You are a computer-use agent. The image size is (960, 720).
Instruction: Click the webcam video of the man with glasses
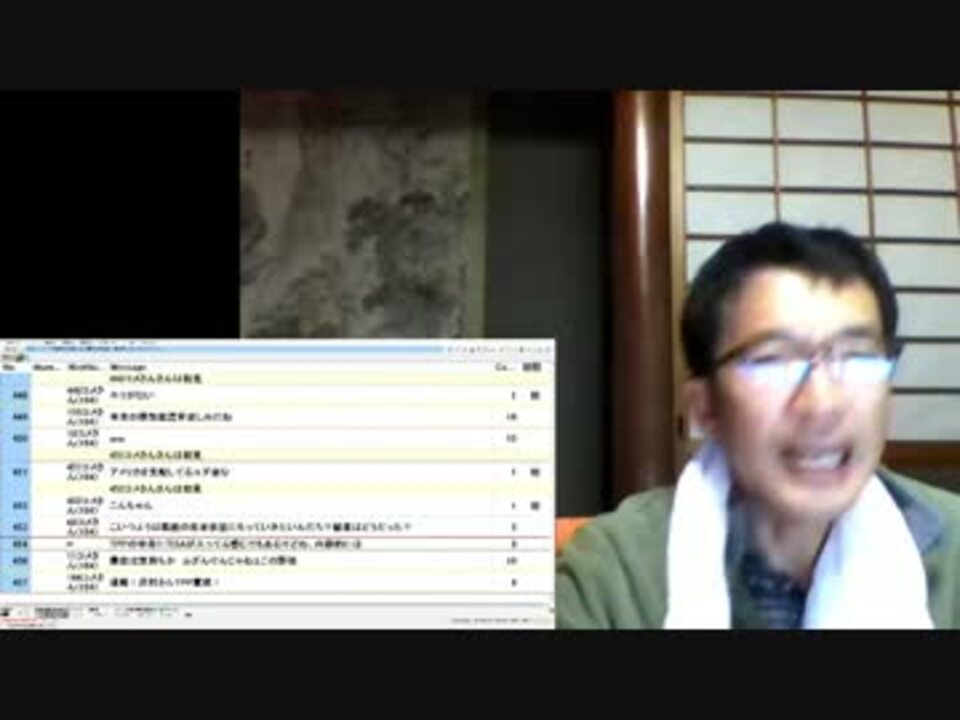(757, 360)
